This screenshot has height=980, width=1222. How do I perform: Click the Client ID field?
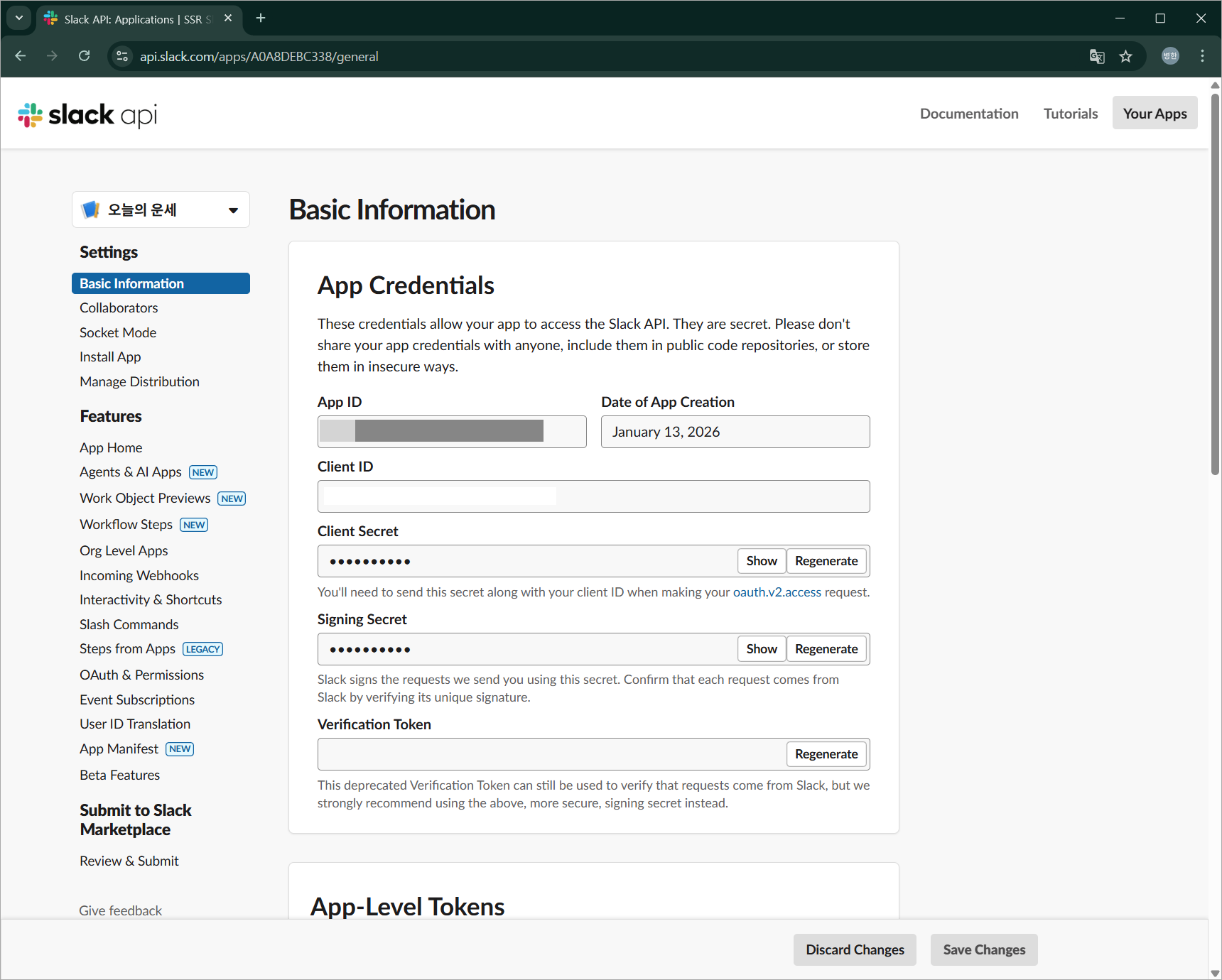point(594,496)
